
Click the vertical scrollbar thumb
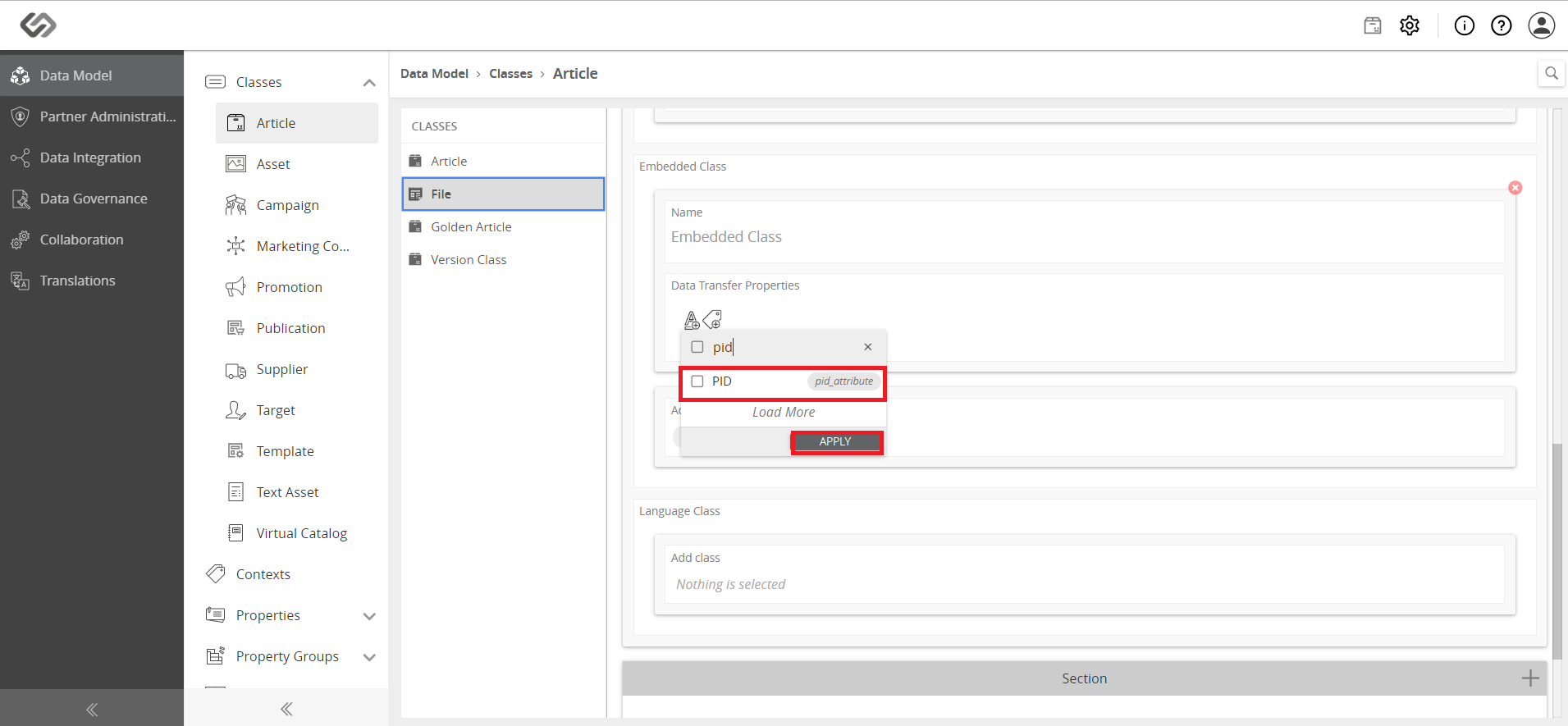point(1557,550)
